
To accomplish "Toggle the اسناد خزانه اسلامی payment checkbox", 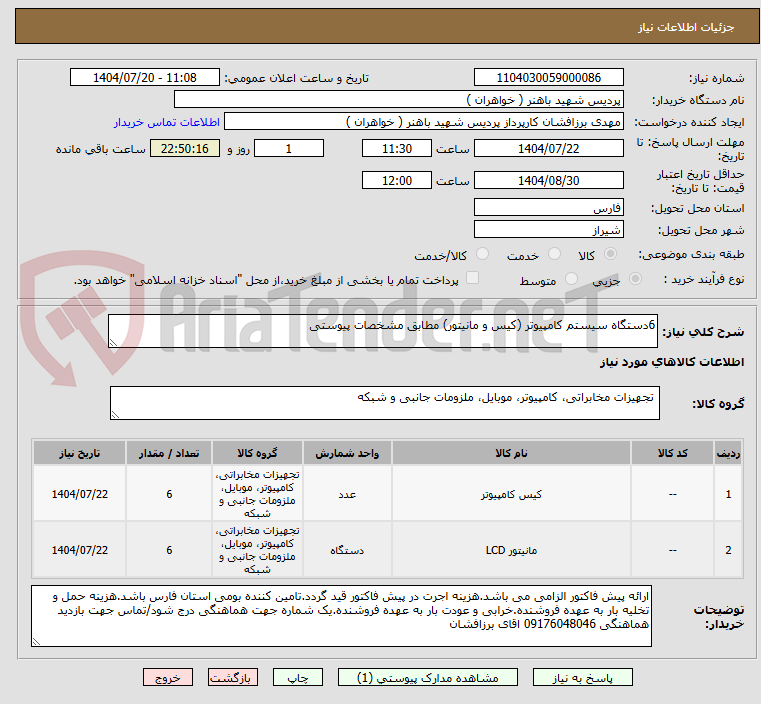I will coord(472,278).
